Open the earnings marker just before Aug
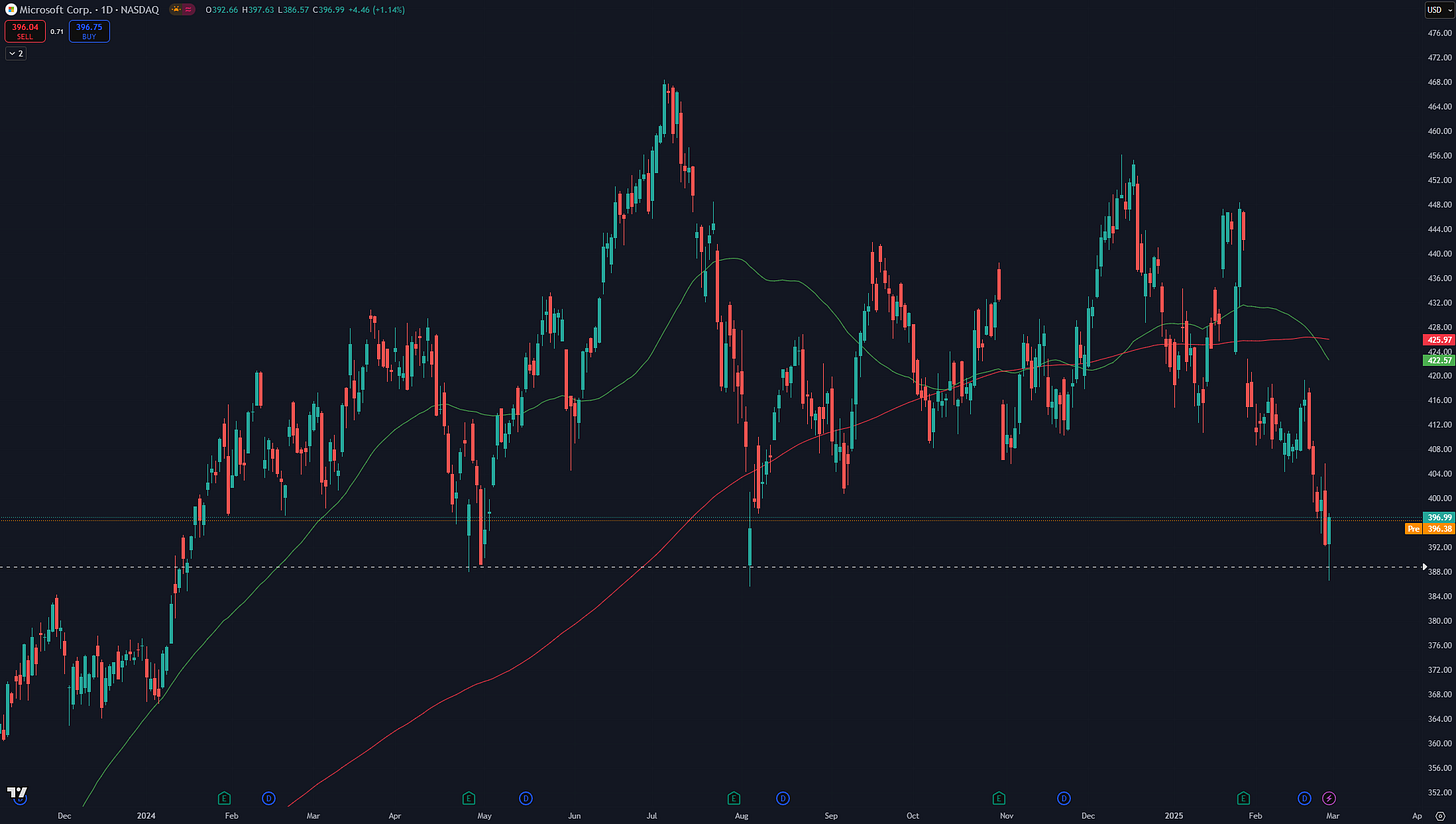The height and width of the screenshot is (824, 1456). (x=733, y=798)
